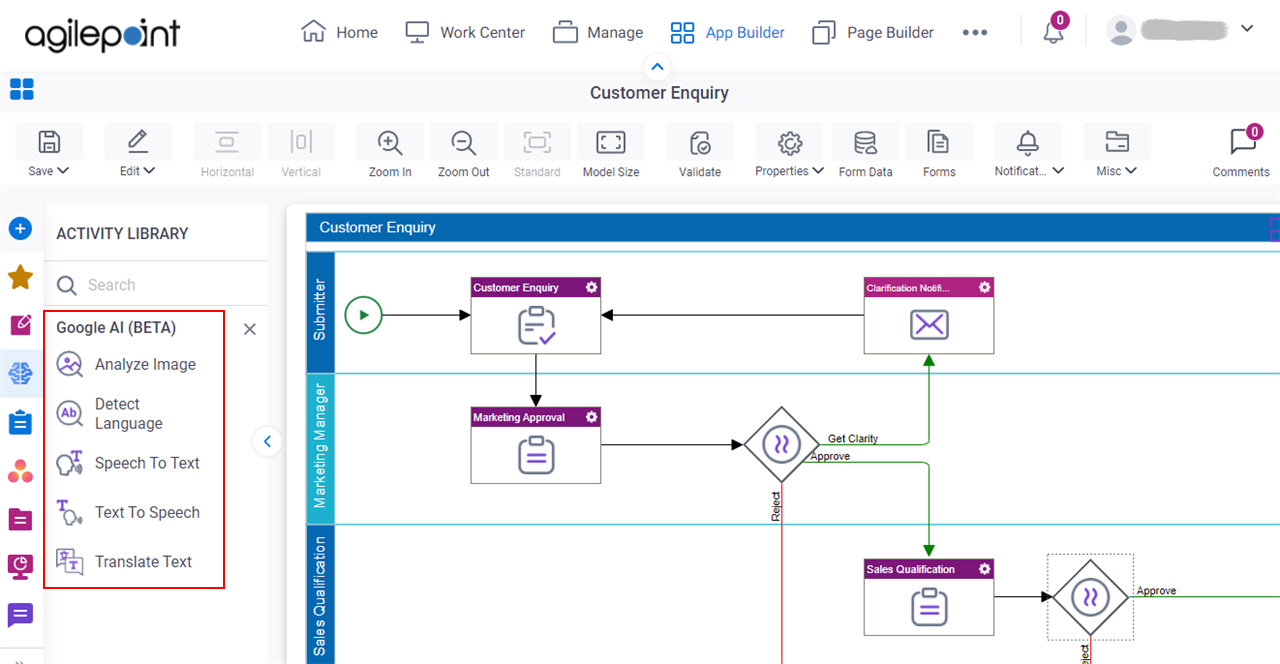Open the Manage menu
This screenshot has width=1280, height=664.
(x=598, y=32)
